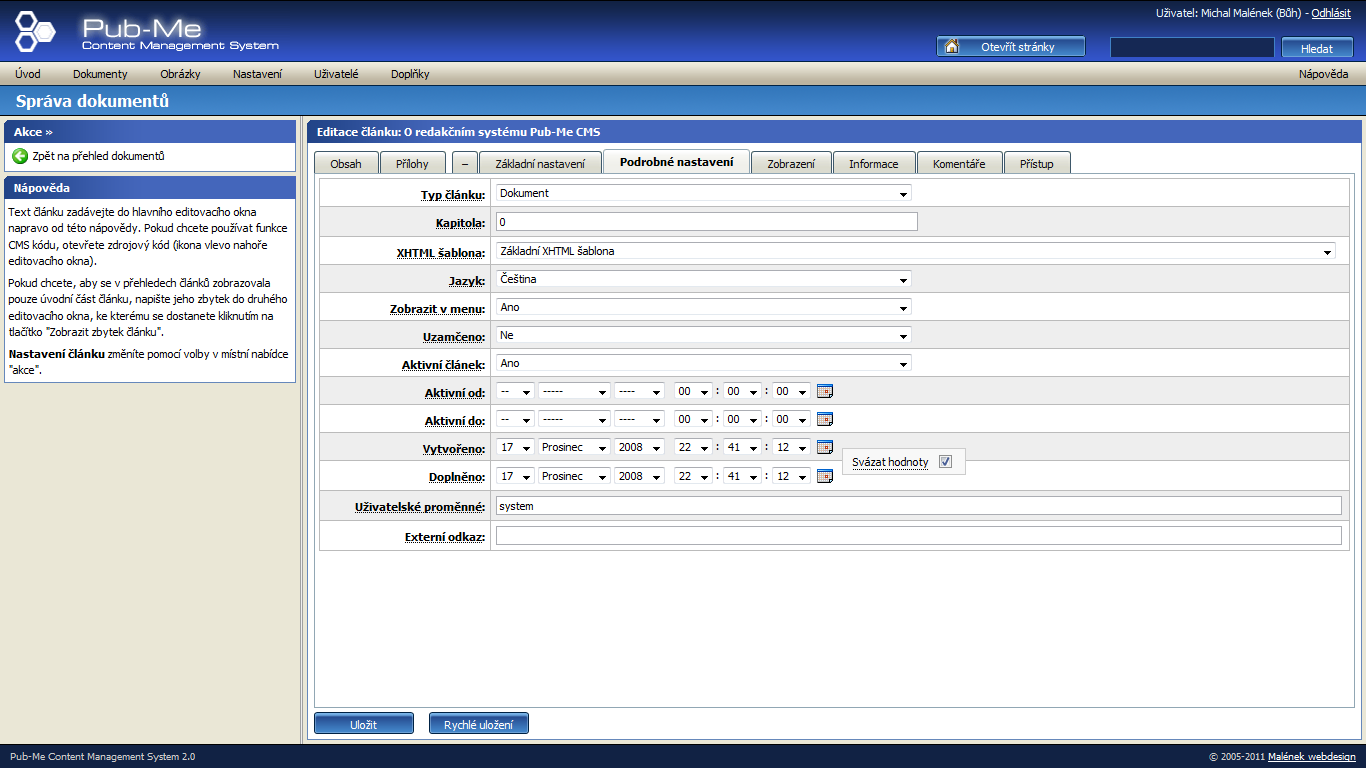
Task: Open the Vytvořeno minutes dropdown
Action: (742, 448)
